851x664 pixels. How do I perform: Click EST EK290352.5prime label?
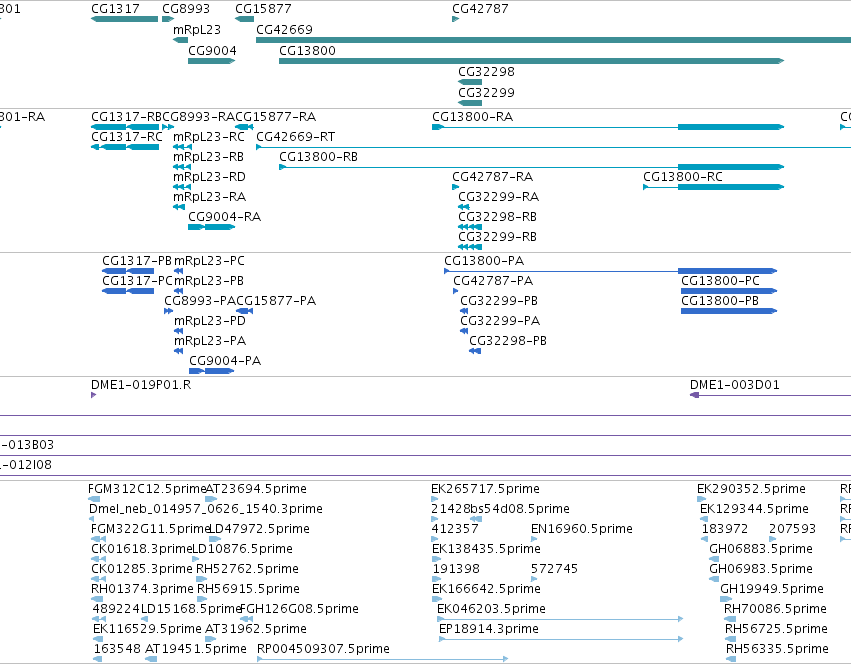[751, 489]
